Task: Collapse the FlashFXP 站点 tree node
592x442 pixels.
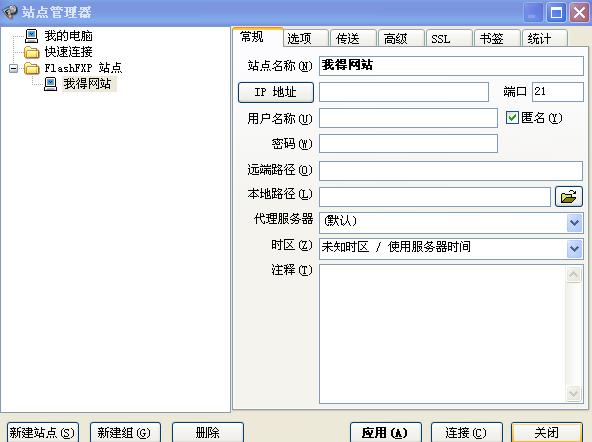Action: click(14, 68)
